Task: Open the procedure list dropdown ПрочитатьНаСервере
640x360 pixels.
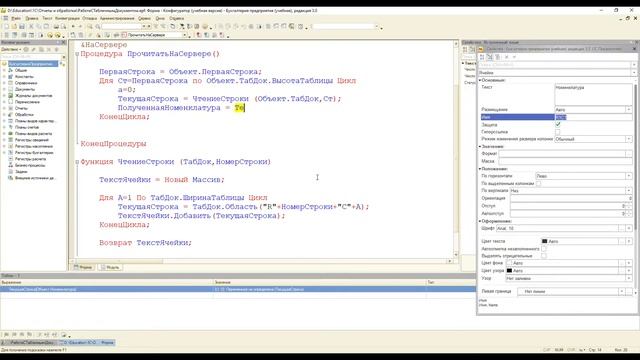Action: tap(184, 35)
